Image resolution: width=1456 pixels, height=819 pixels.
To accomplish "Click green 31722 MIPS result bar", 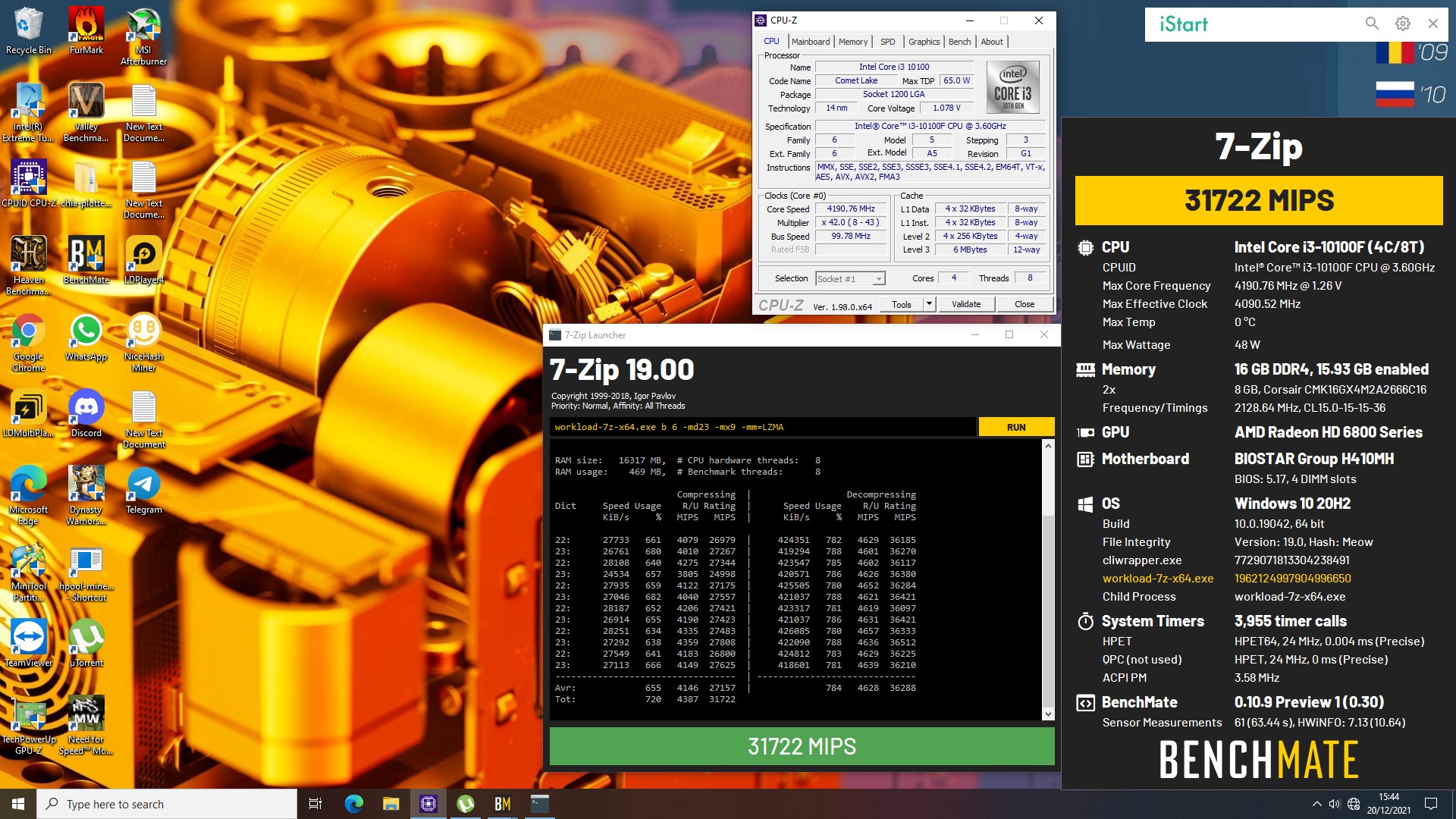I will tap(802, 746).
